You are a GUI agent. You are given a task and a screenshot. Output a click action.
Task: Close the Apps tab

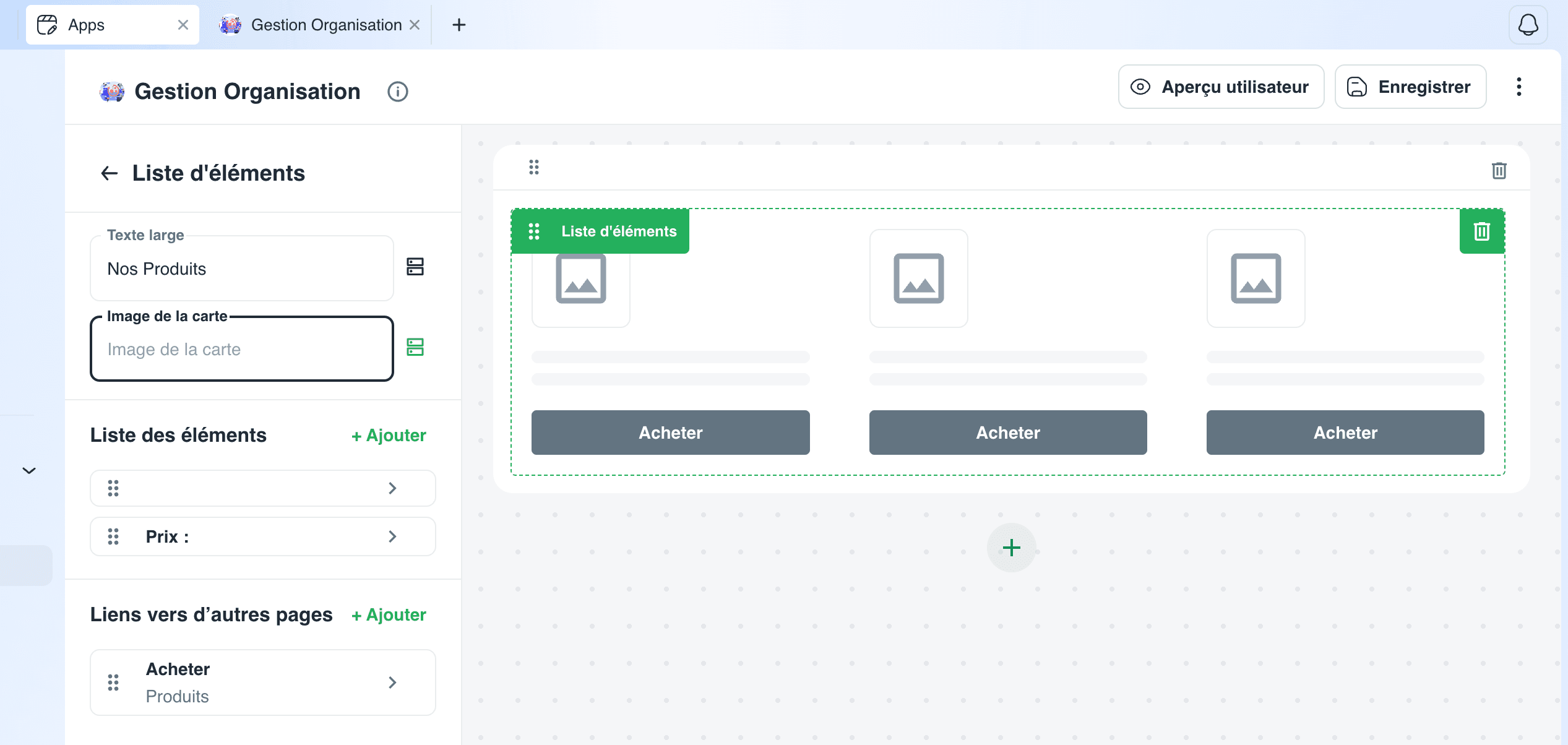coord(183,25)
